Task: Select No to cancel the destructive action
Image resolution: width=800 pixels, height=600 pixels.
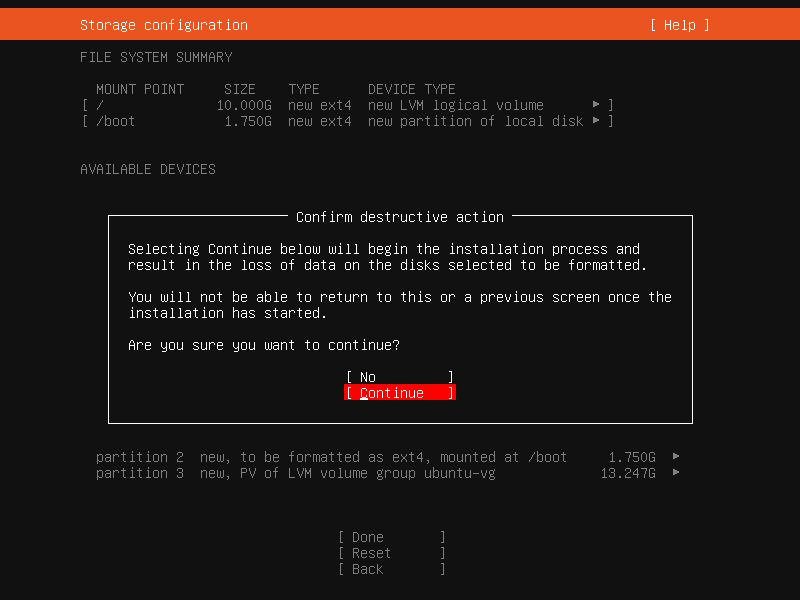Action: point(398,376)
